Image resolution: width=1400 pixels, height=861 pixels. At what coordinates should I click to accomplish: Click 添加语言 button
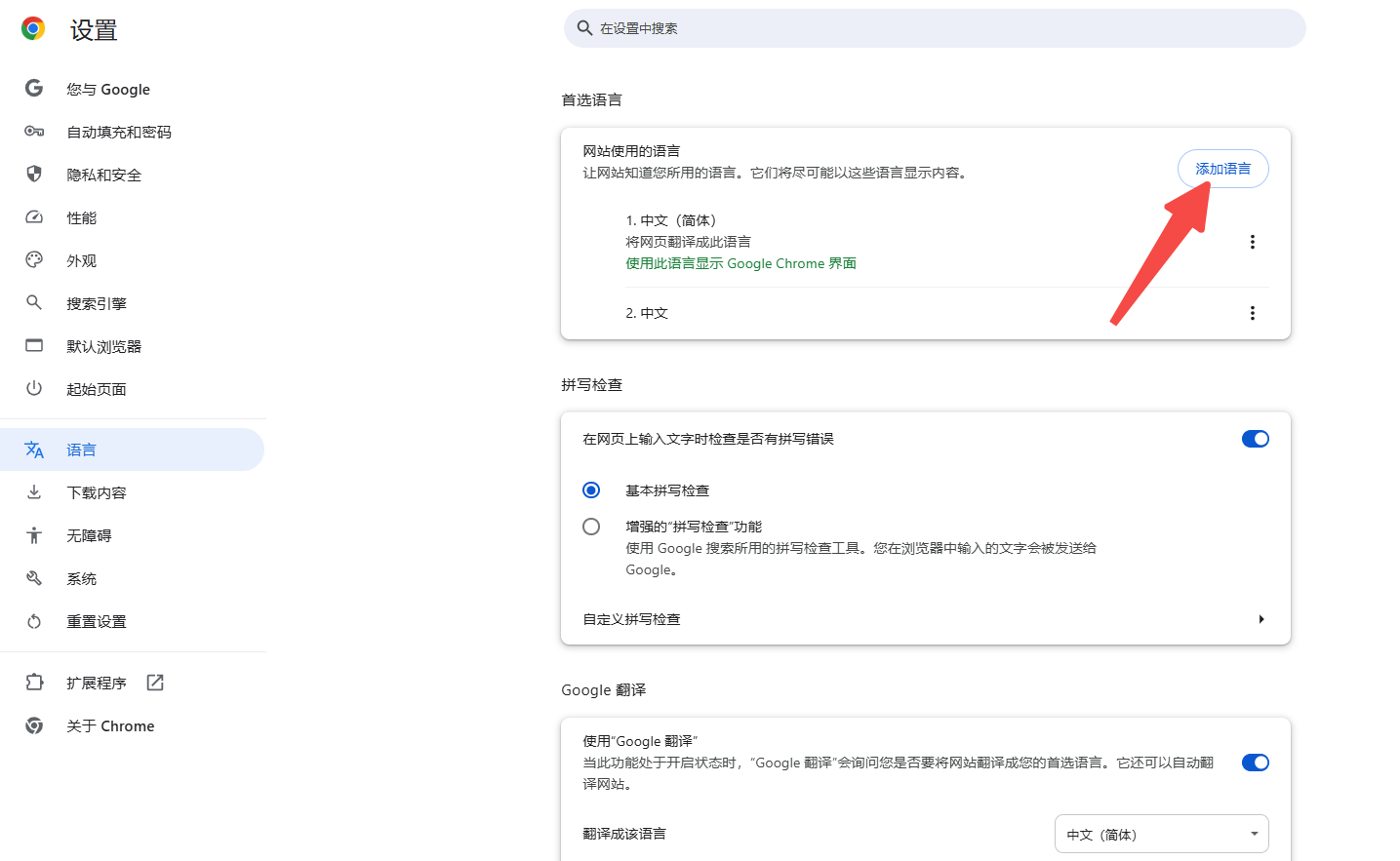click(1222, 169)
